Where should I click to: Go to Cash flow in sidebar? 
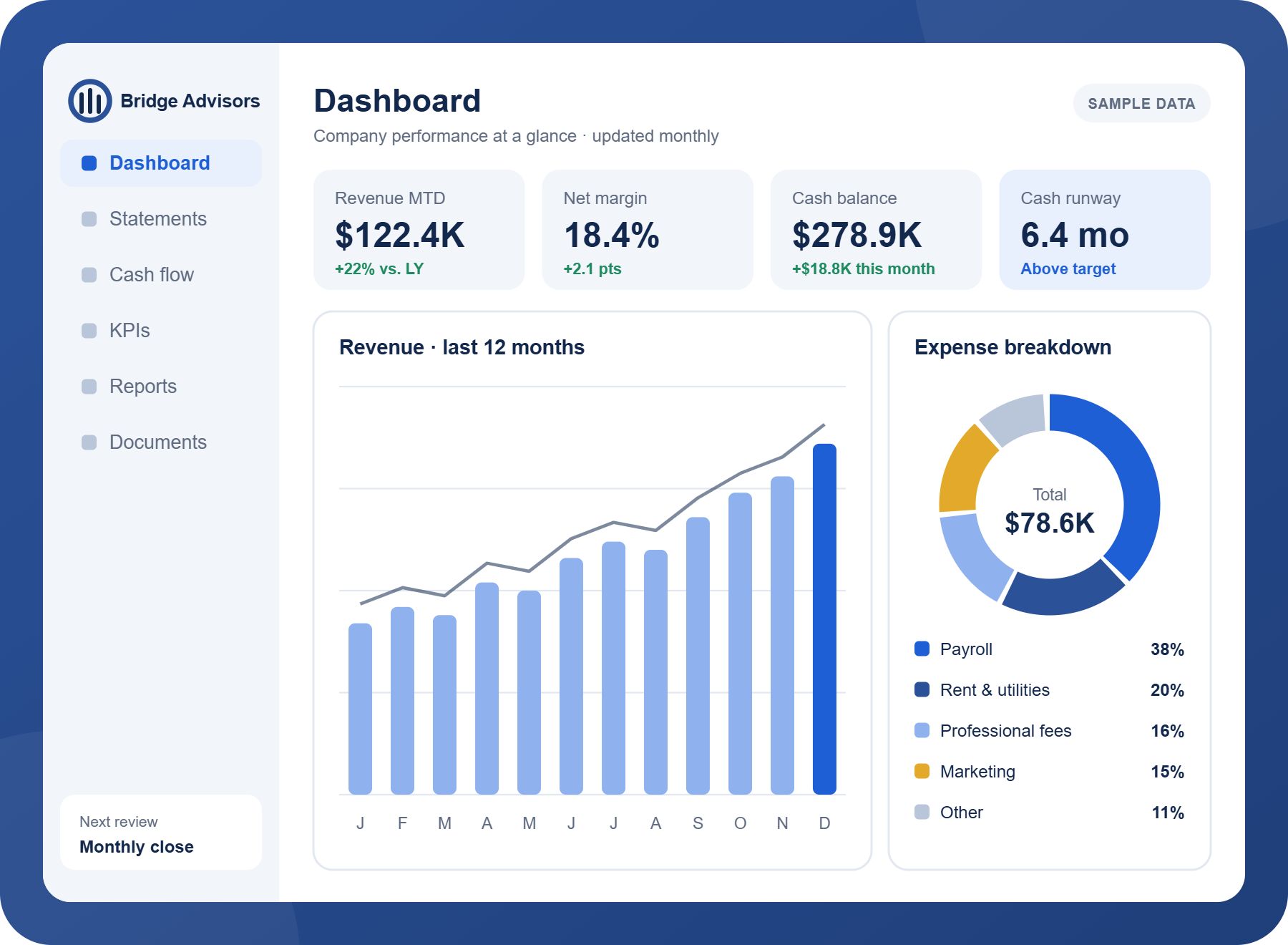click(161, 275)
